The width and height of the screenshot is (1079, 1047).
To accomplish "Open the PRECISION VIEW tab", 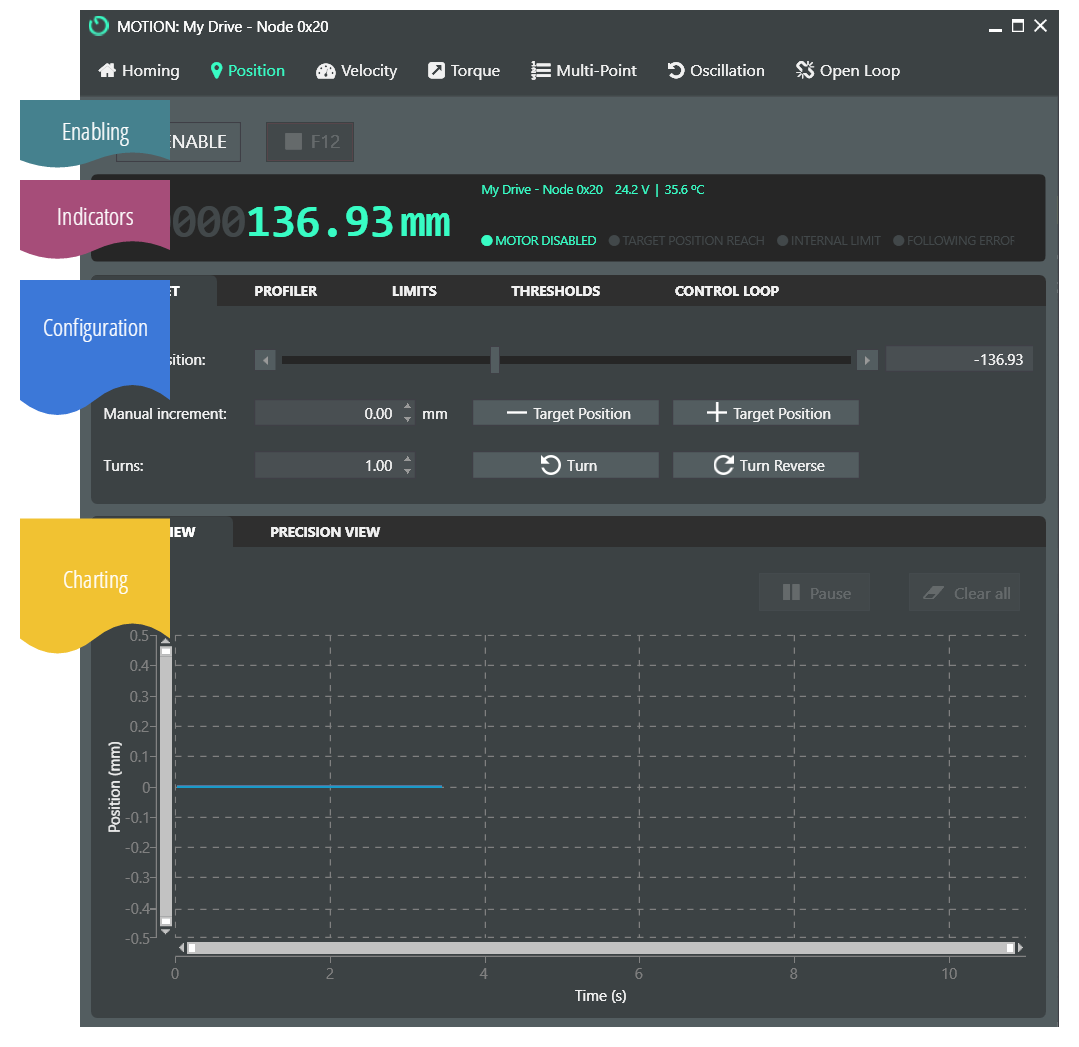I will 325,532.
